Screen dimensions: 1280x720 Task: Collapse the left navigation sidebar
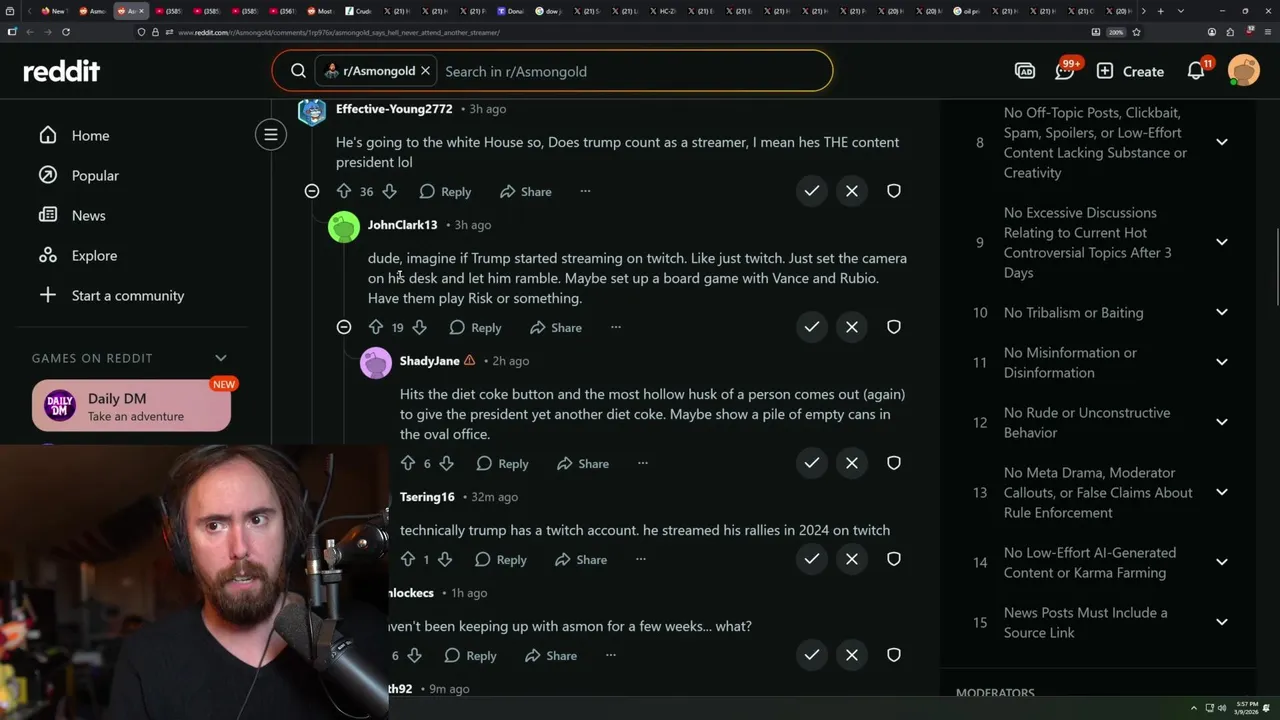[271, 134]
